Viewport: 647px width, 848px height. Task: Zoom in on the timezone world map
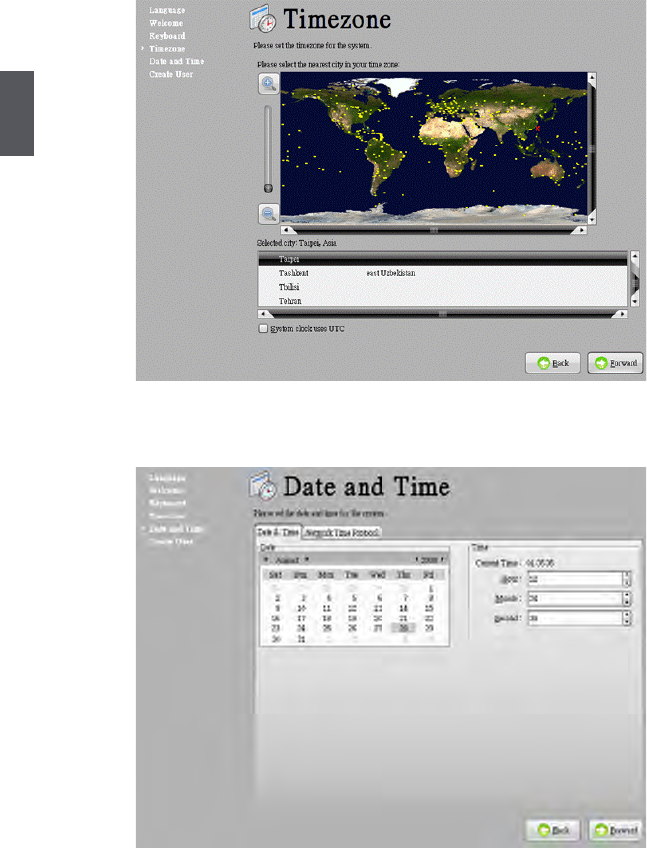pos(269,83)
